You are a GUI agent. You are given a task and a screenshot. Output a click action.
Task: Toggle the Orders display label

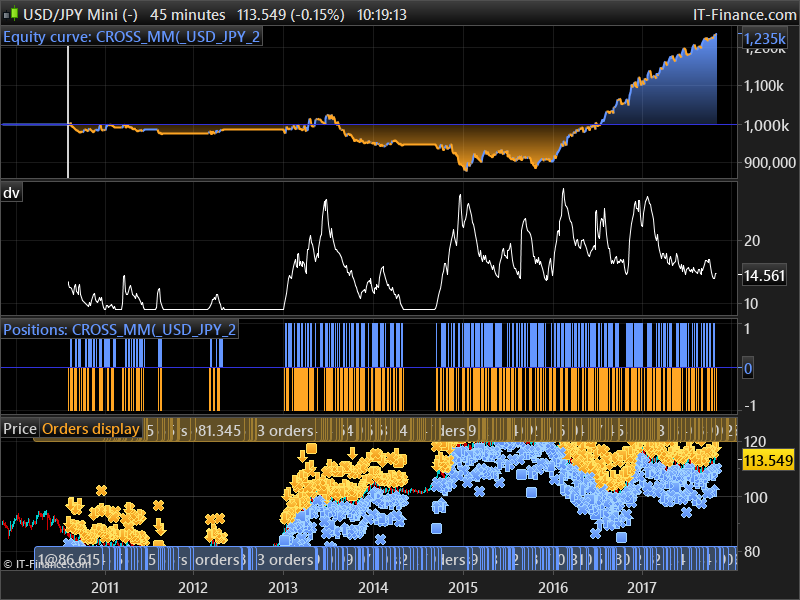90,429
